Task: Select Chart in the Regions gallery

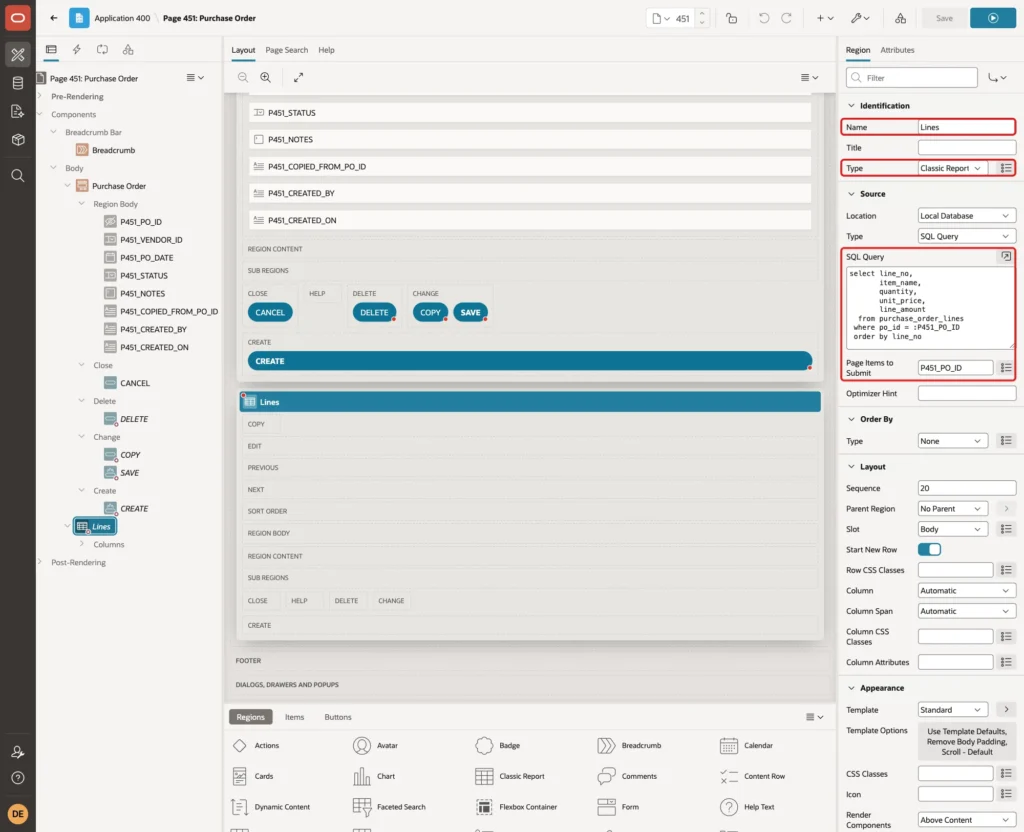Action: point(374,776)
